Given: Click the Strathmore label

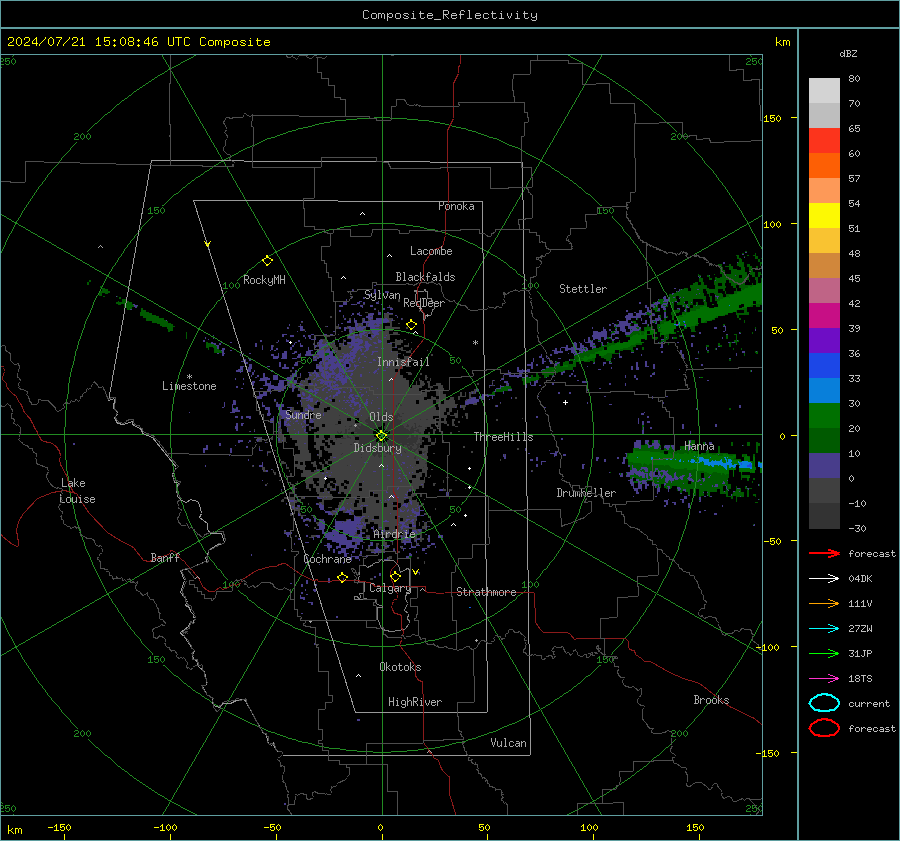Looking at the screenshot, I should tap(486, 592).
